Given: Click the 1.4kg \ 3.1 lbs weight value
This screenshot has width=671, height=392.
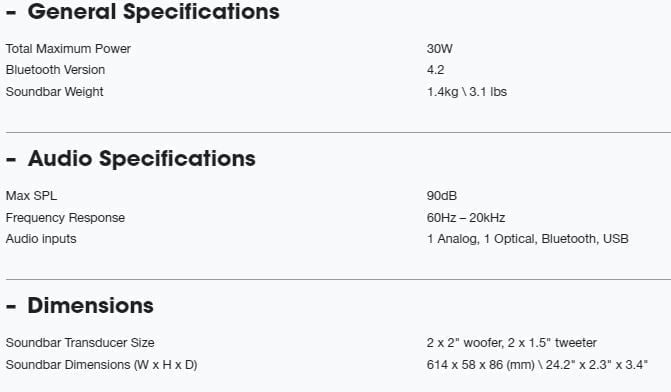Looking at the screenshot, I should [466, 92].
